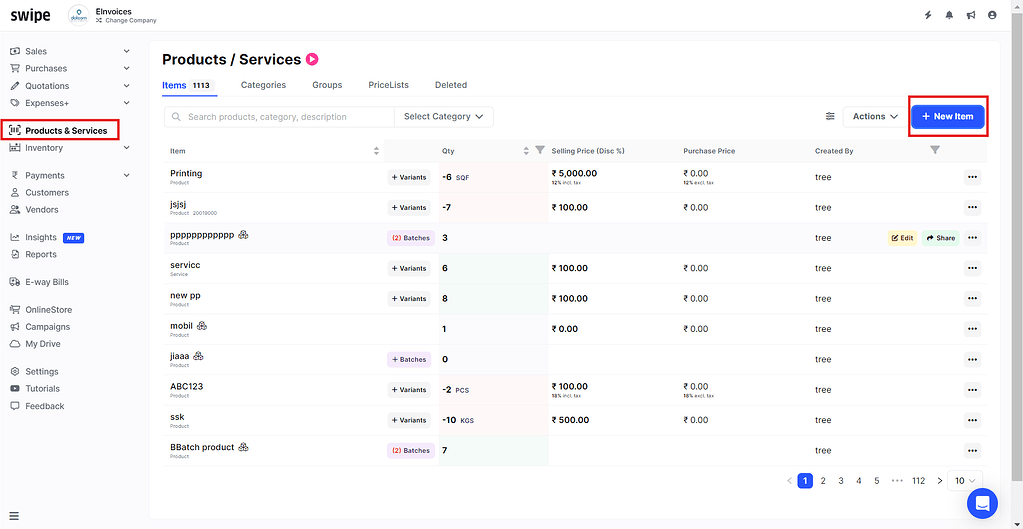Sort the Item column

[x=376, y=151]
